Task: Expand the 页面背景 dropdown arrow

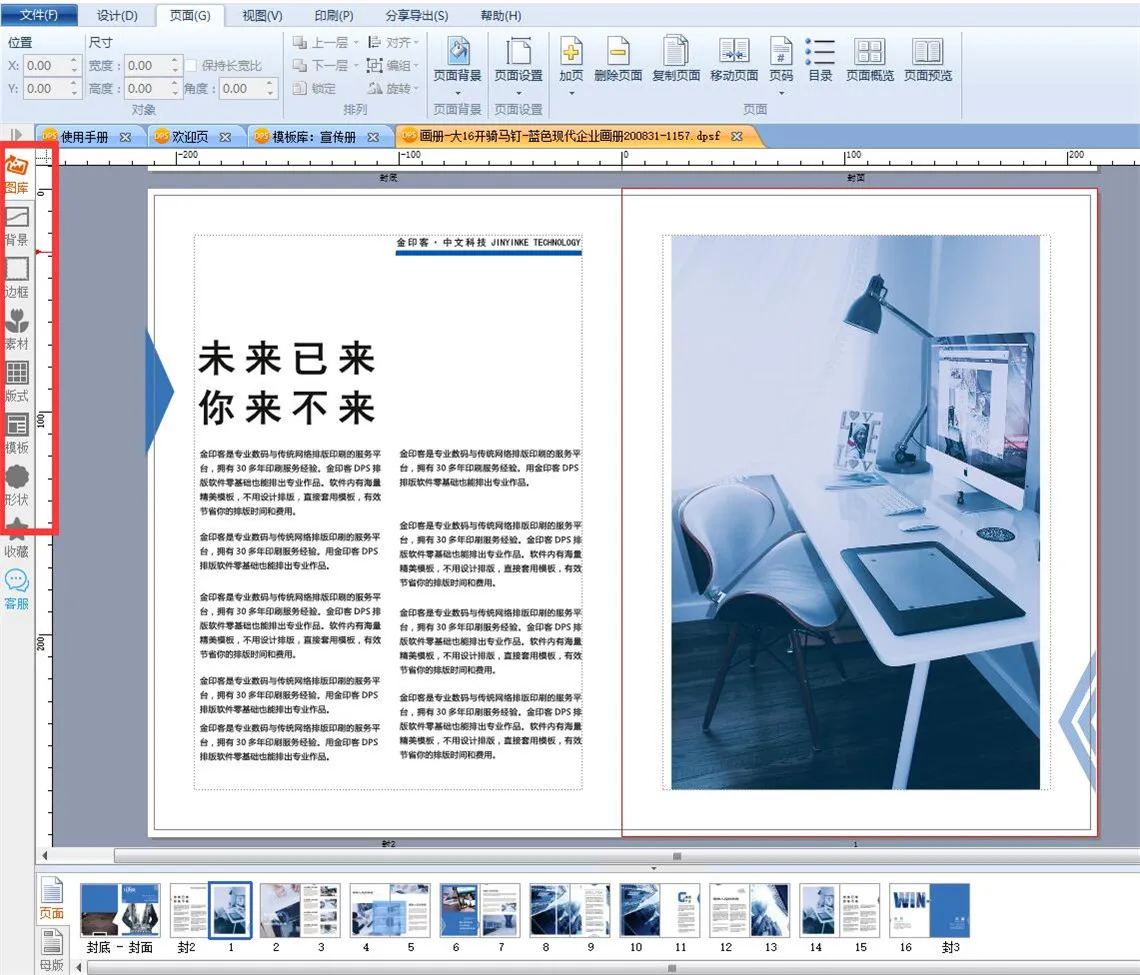Action: [x=457, y=93]
